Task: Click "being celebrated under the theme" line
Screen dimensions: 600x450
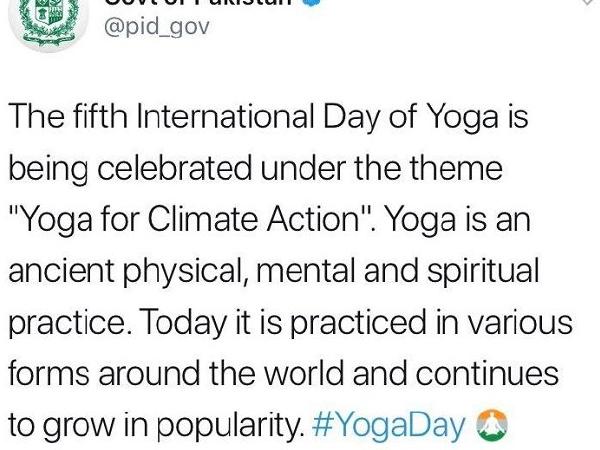Action: [x=255, y=168]
